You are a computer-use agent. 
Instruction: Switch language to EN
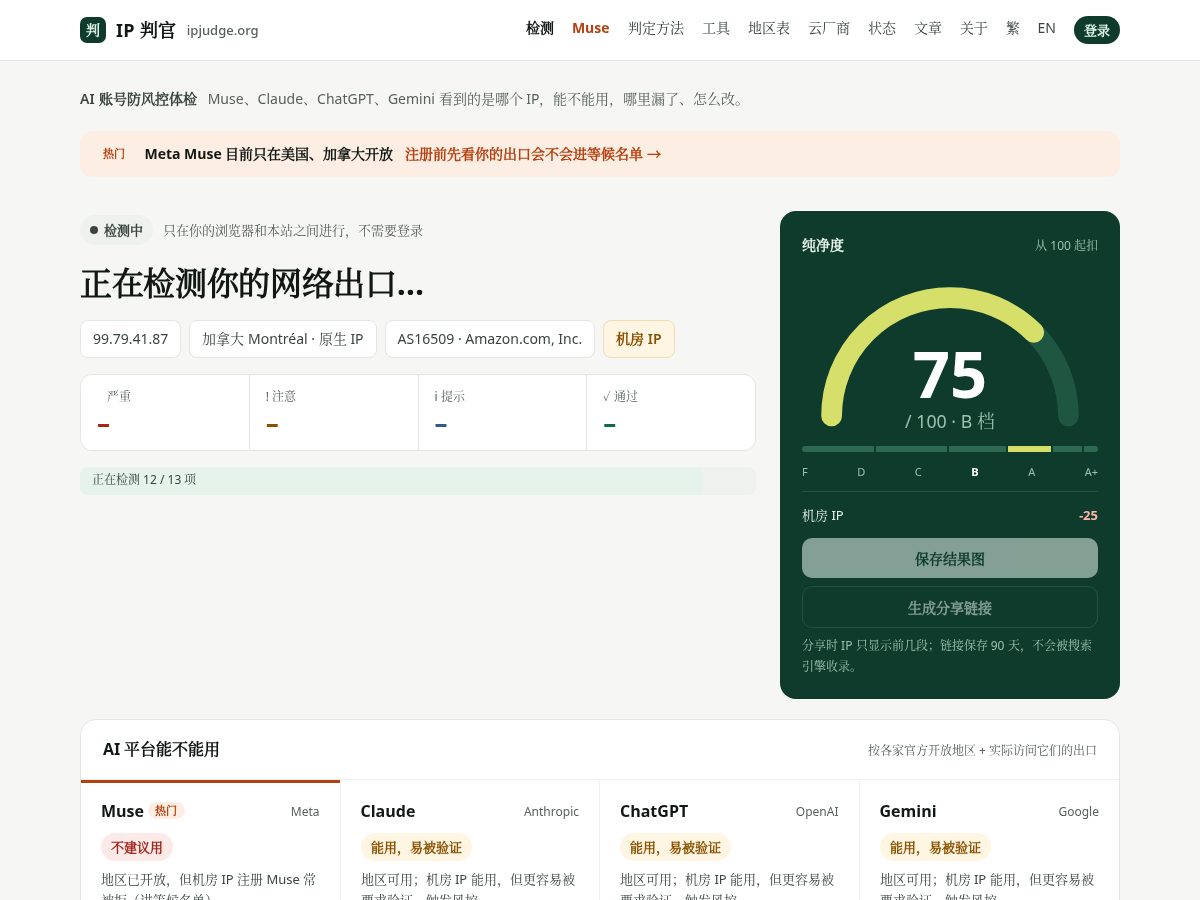click(1047, 28)
